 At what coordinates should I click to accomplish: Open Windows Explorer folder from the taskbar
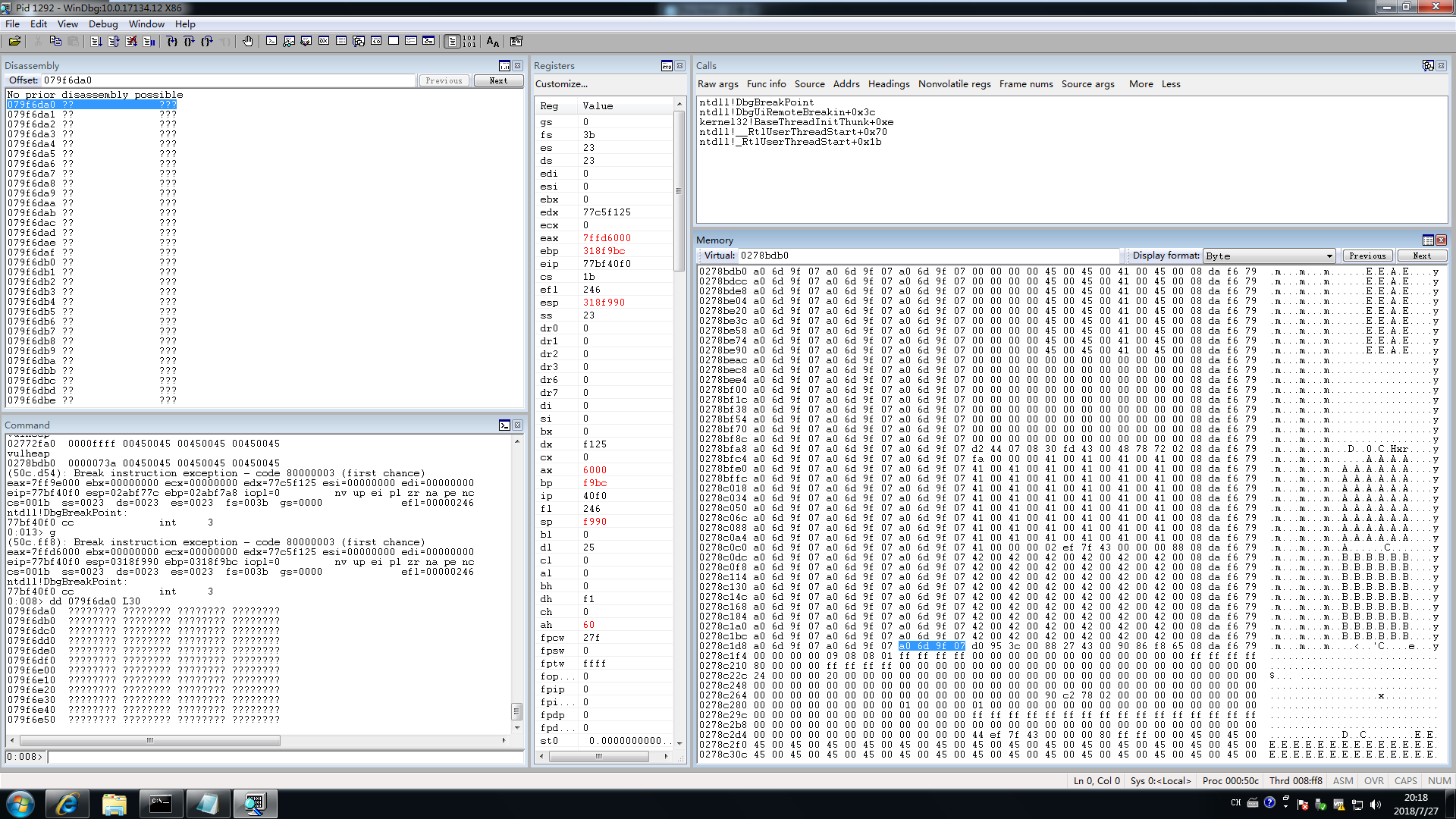[114, 804]
